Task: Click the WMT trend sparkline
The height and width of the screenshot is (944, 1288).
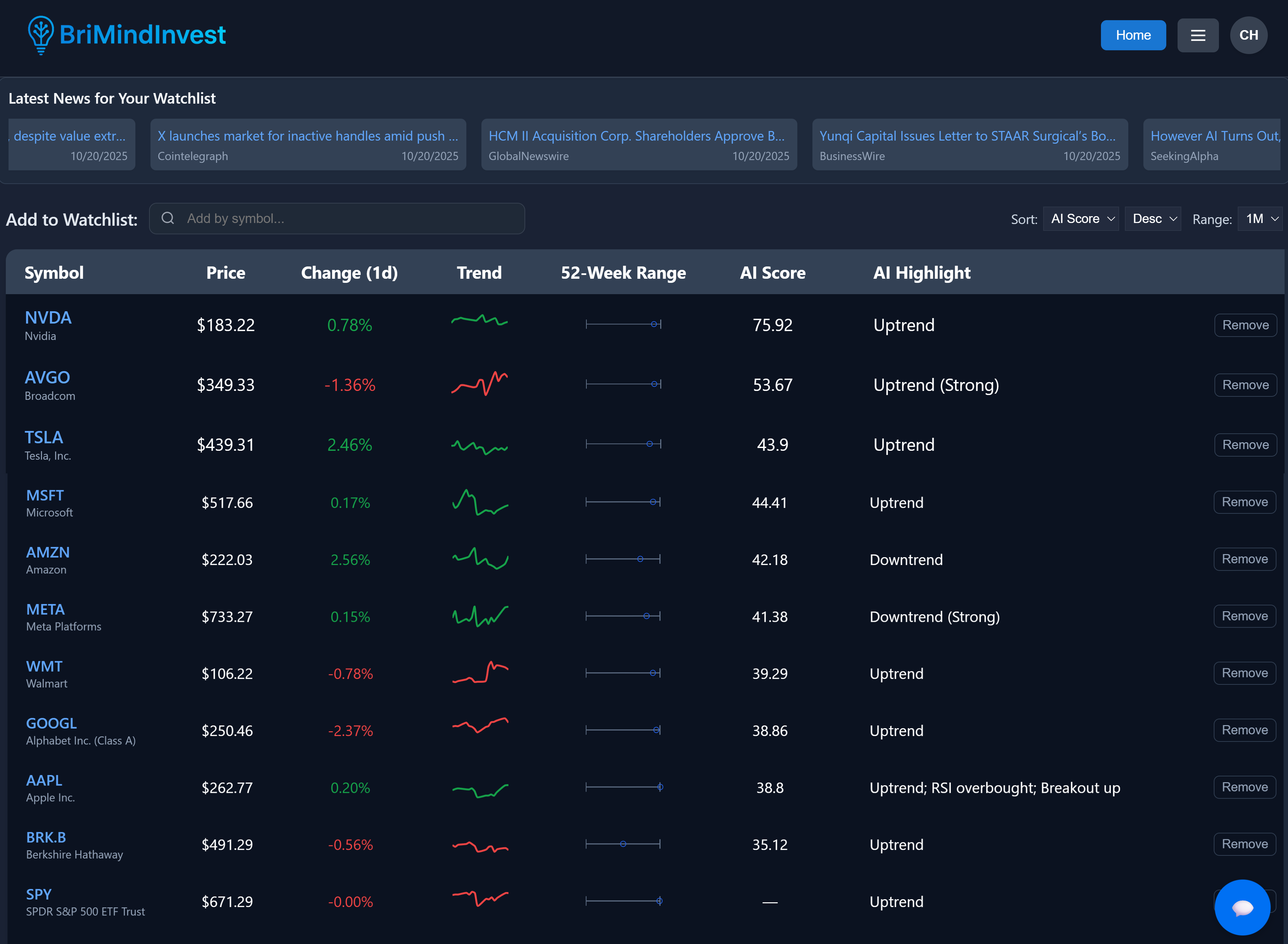Action: (x=480, y=672)
